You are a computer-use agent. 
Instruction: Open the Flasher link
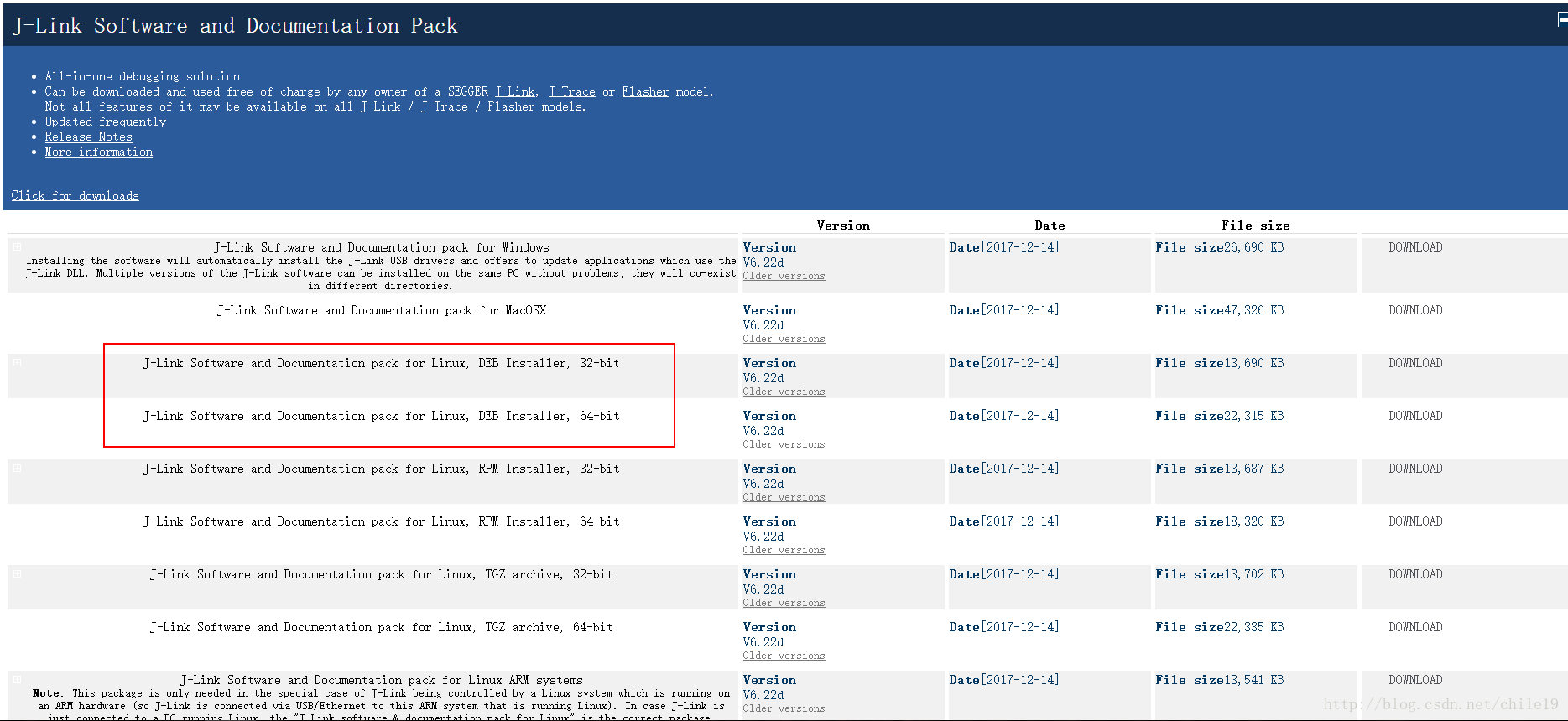point(645,91)
